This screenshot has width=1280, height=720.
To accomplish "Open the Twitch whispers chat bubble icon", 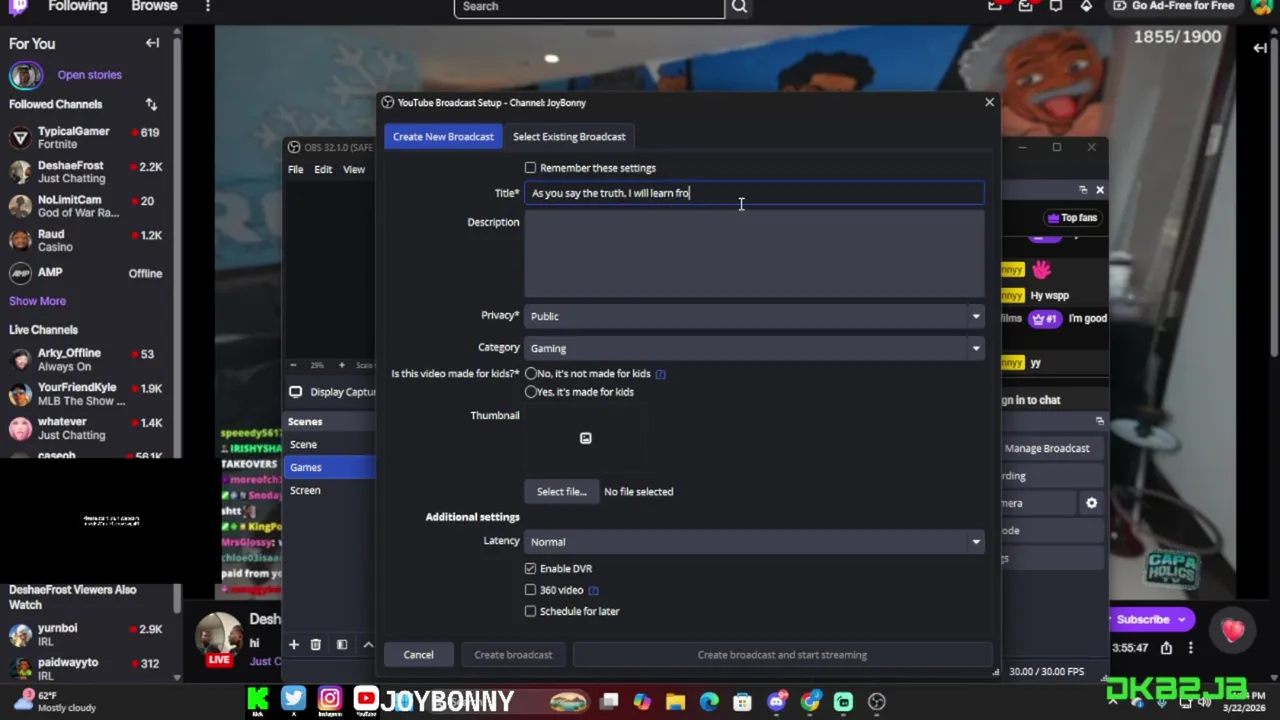I will click(1055, 6).
